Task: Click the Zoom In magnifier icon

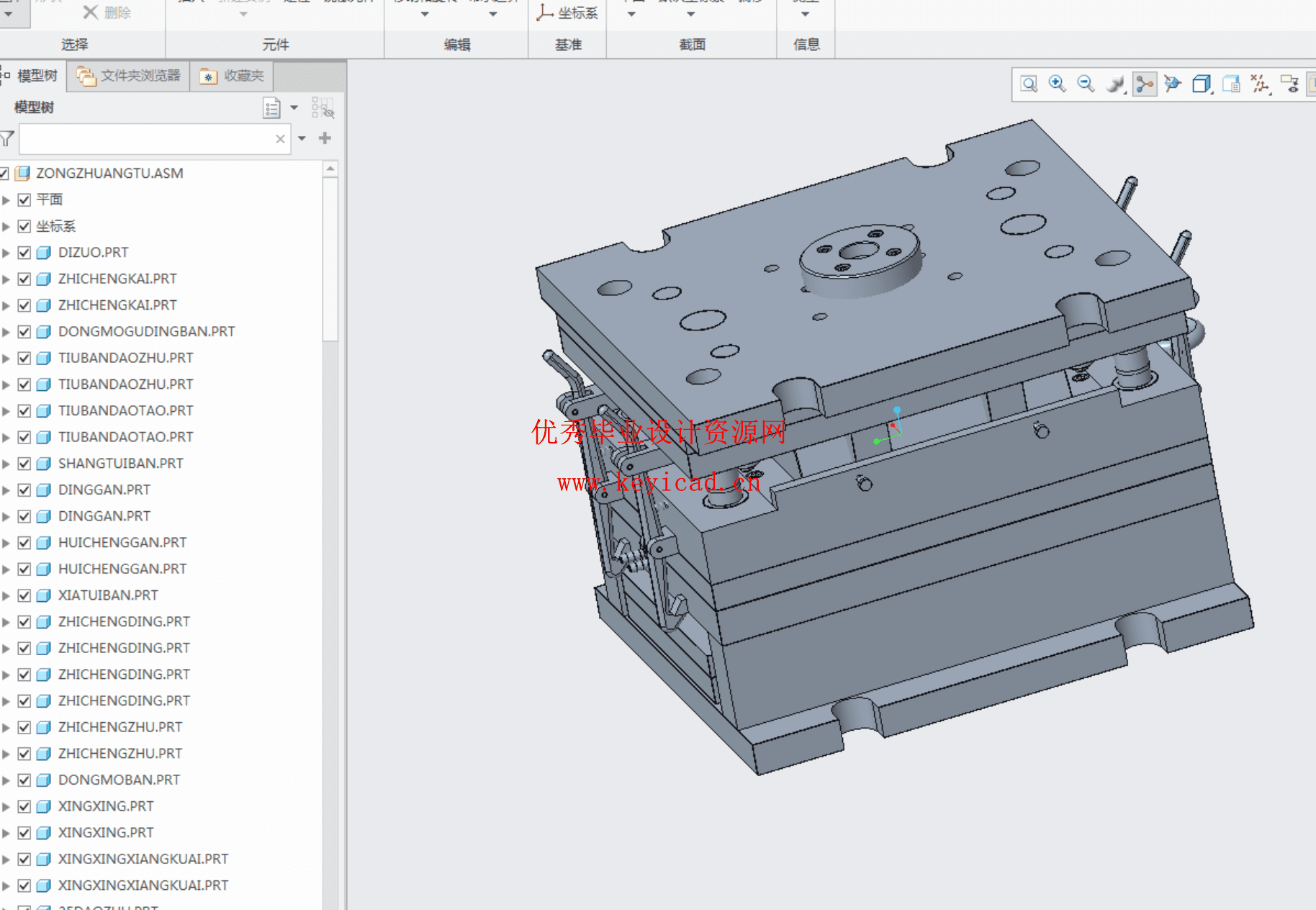Action: click(1057, 84)
